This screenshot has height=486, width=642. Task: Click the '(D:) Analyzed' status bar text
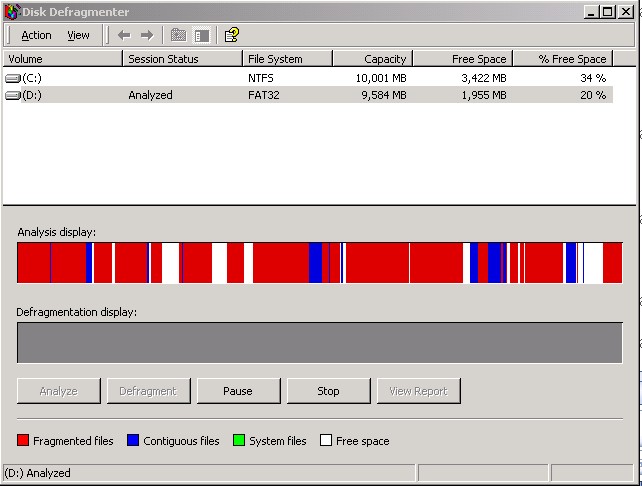coord(37,473)
